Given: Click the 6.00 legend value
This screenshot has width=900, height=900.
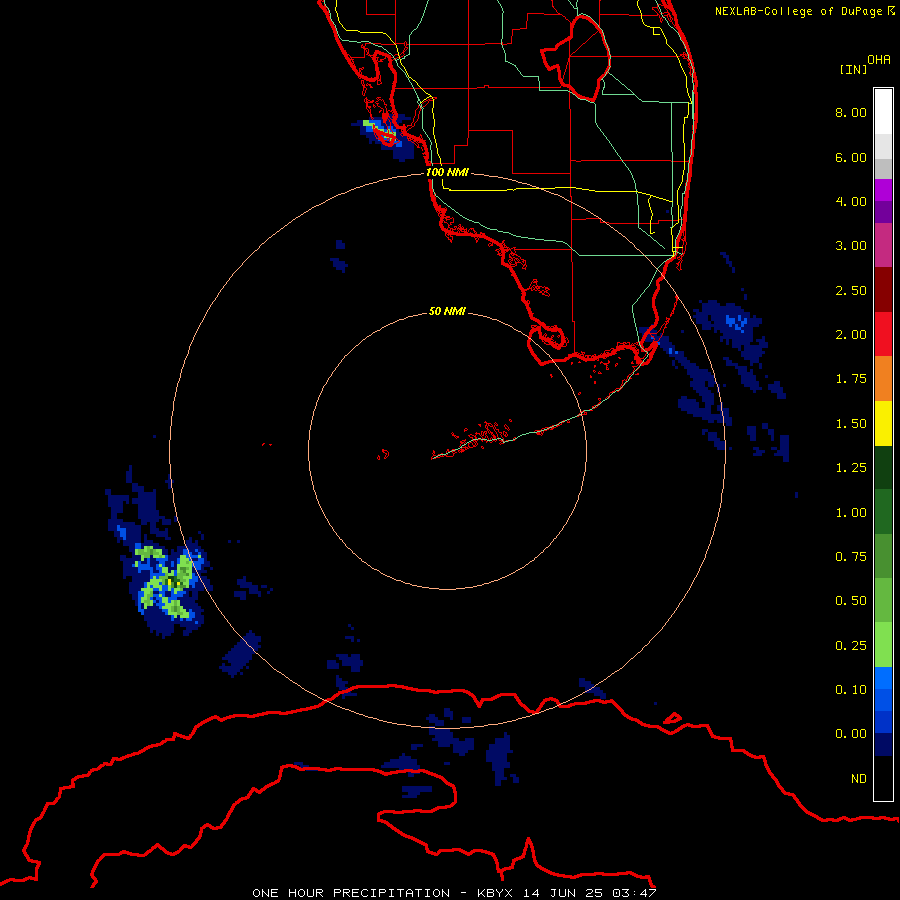Looking at the screenshot, I should click(851, 157).
